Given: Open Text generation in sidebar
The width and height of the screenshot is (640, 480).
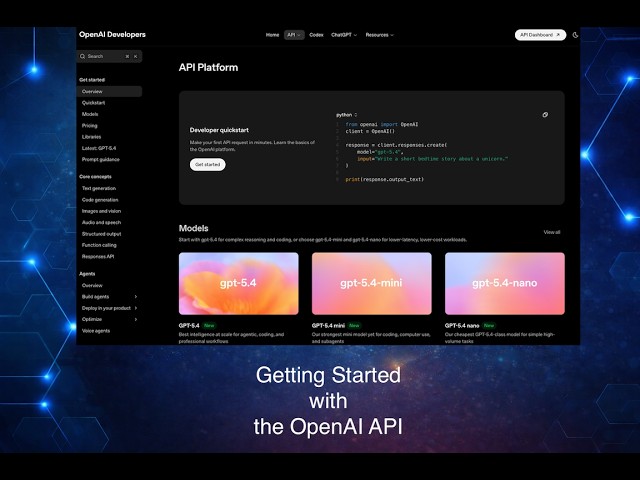Looking at the screenshot, I should 99,189.
